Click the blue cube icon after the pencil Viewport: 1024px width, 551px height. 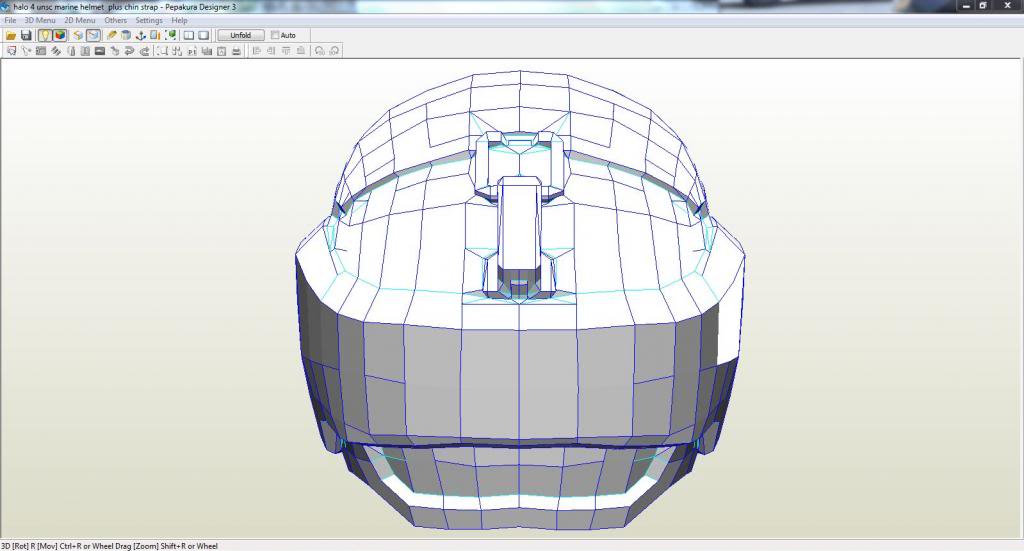(126, 35)
